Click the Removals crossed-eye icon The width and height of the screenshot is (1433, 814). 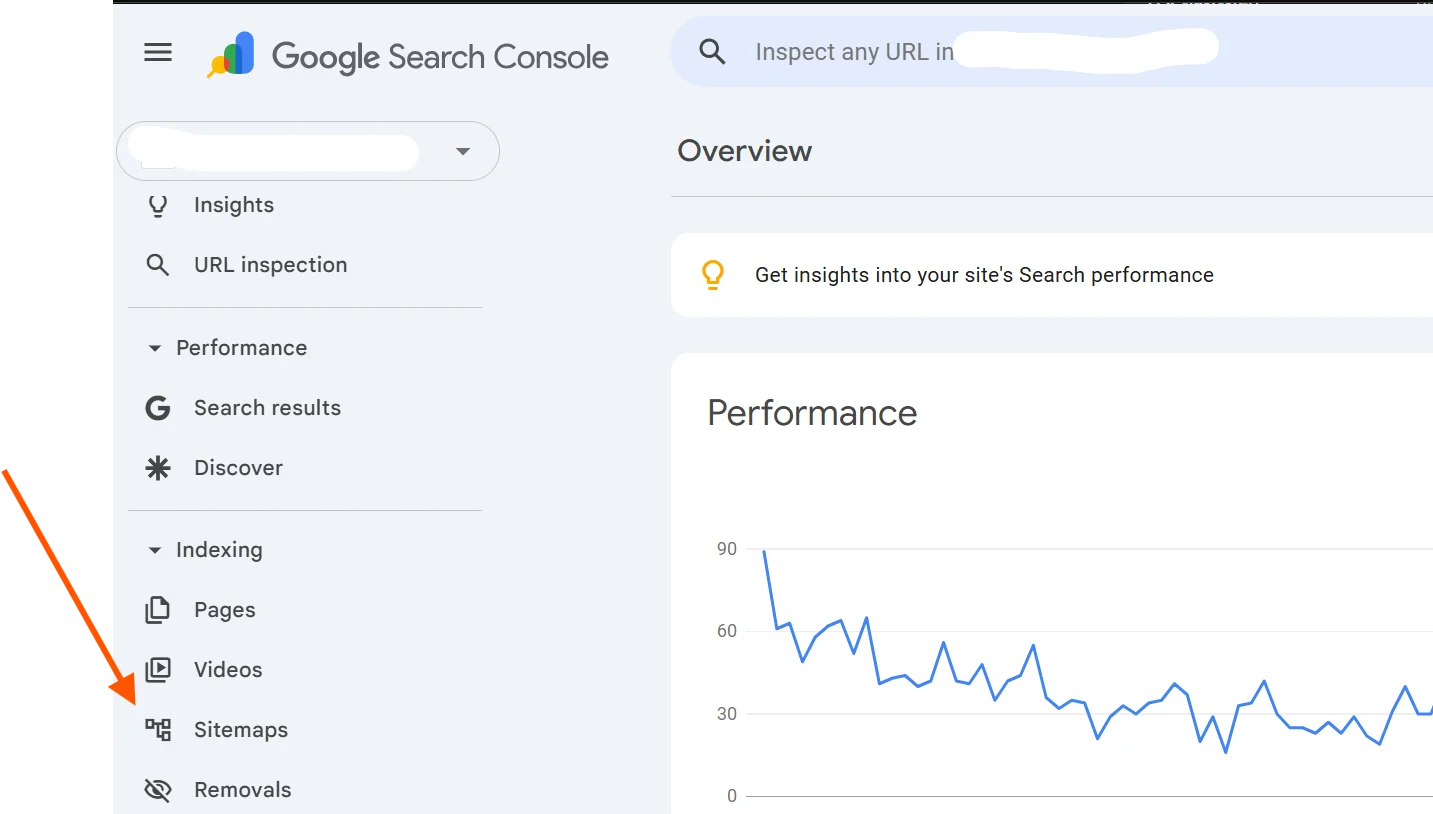tap(157, 790)
